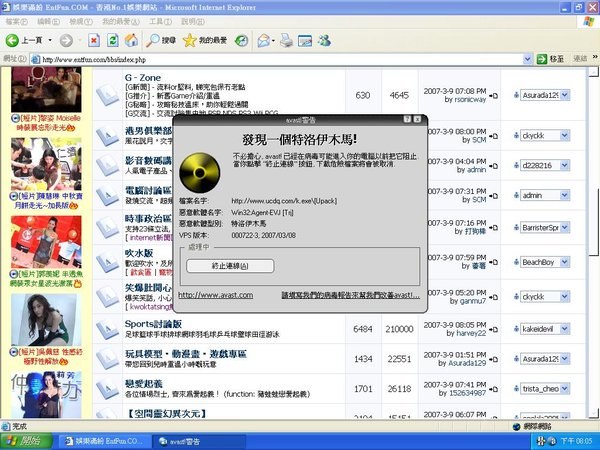Screen dimensions: 600x450
Task: Open the address bar dropdown arrow
Action: click(x=527, y=59)
